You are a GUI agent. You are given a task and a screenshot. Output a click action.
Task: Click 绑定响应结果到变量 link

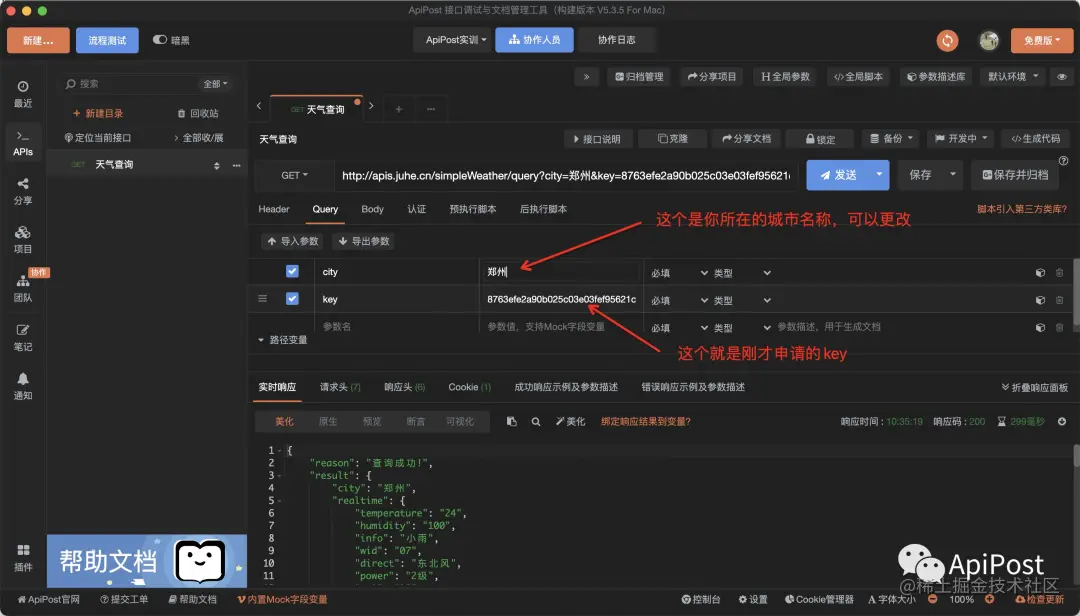point(645,422)
